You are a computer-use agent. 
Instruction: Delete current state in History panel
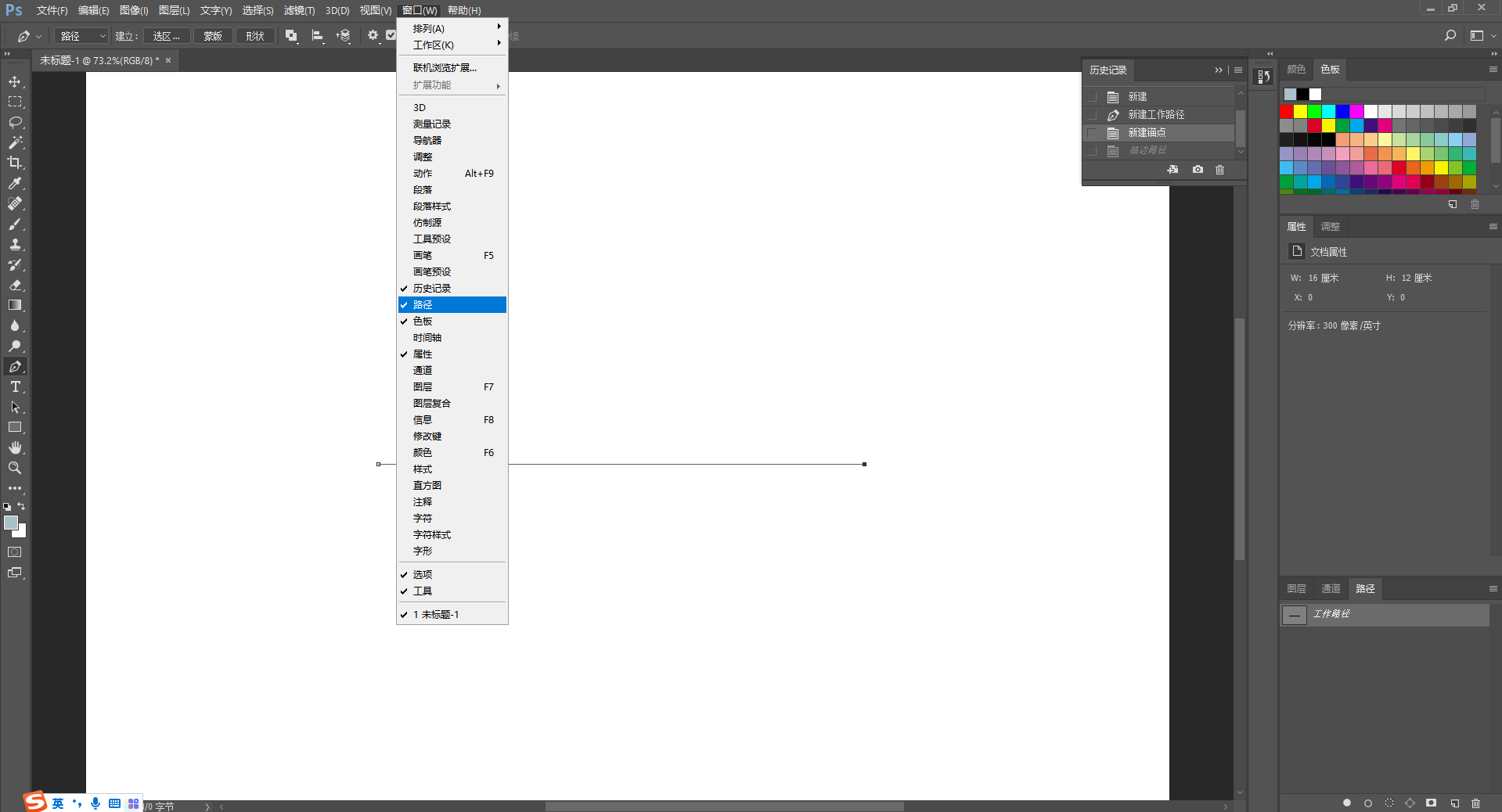(1219, 170)
